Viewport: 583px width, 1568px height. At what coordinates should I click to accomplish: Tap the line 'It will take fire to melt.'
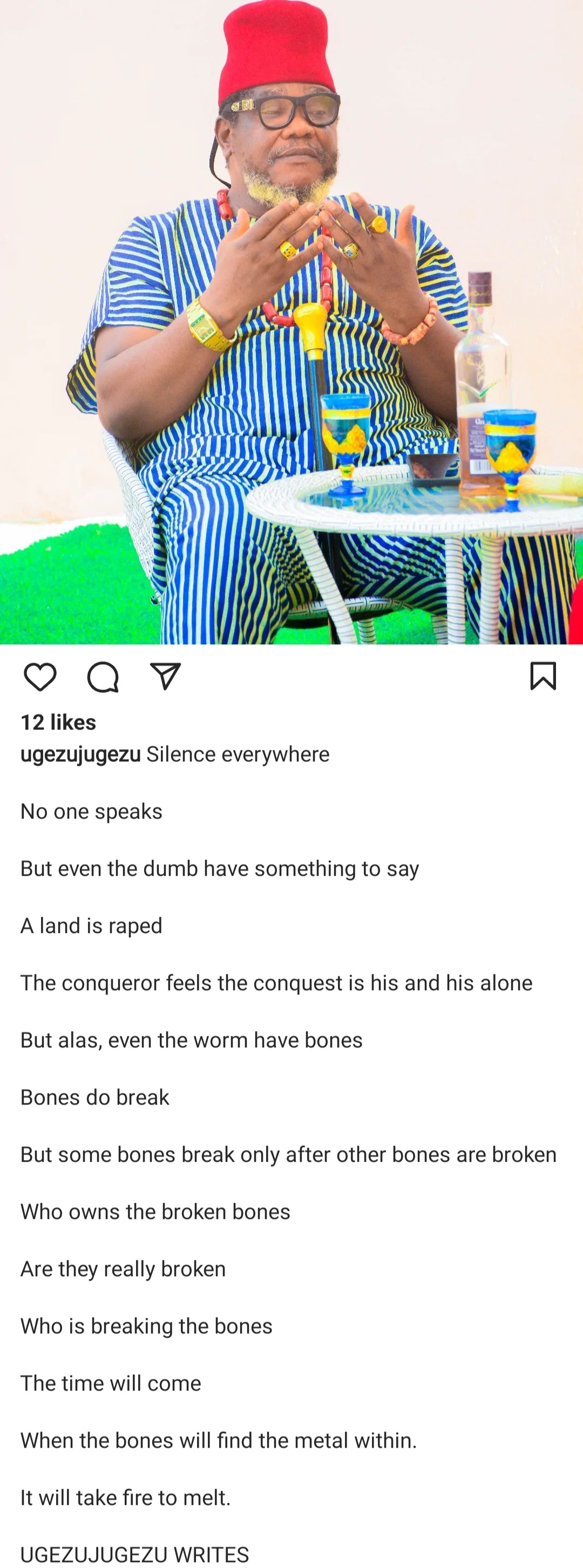(125, 1498)
